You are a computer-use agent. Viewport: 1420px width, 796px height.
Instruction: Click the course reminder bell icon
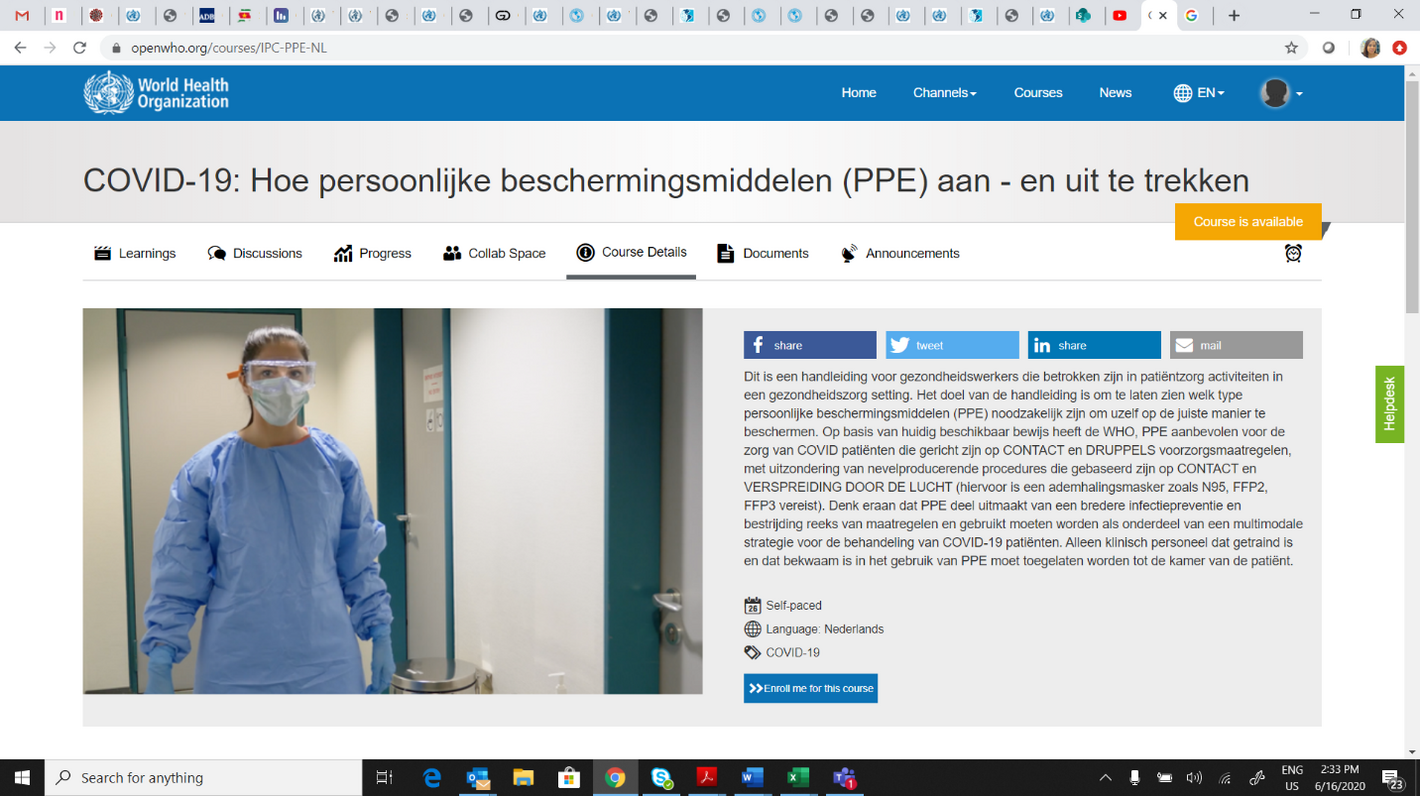coord(1293,253)
